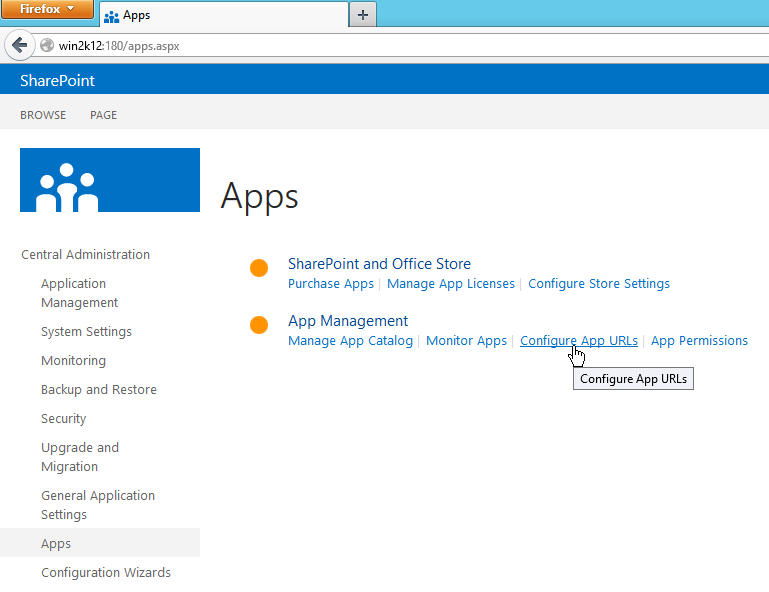Open the Firefox menu dropdown button
The image size is (769, 592).
47,9
